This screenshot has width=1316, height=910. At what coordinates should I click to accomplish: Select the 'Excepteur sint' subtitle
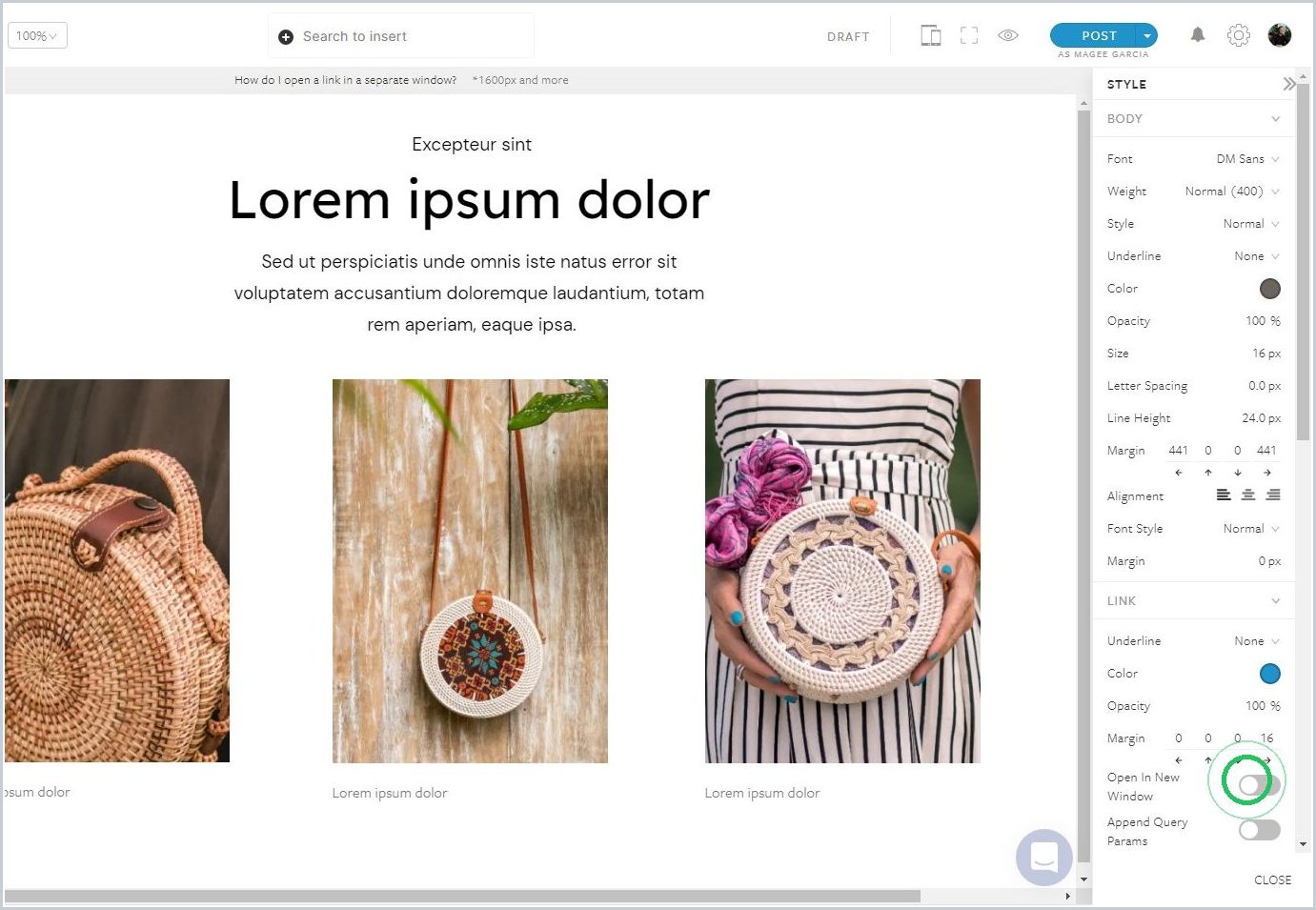pos(472,145)
